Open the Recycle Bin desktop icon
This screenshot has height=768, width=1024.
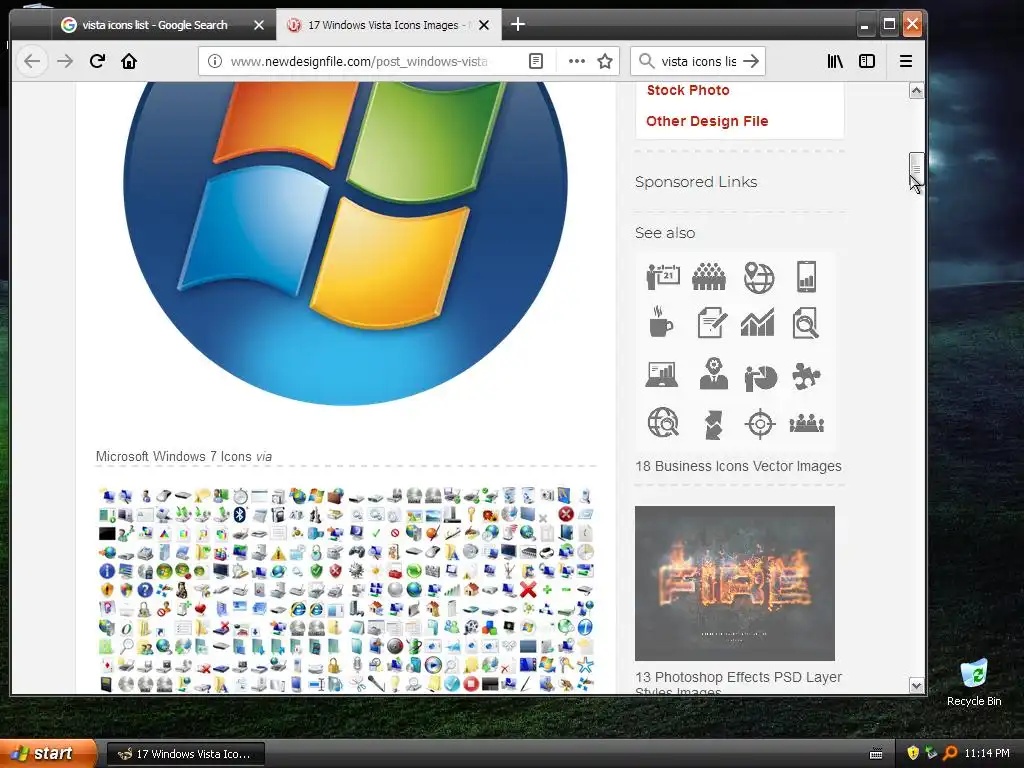974,682
